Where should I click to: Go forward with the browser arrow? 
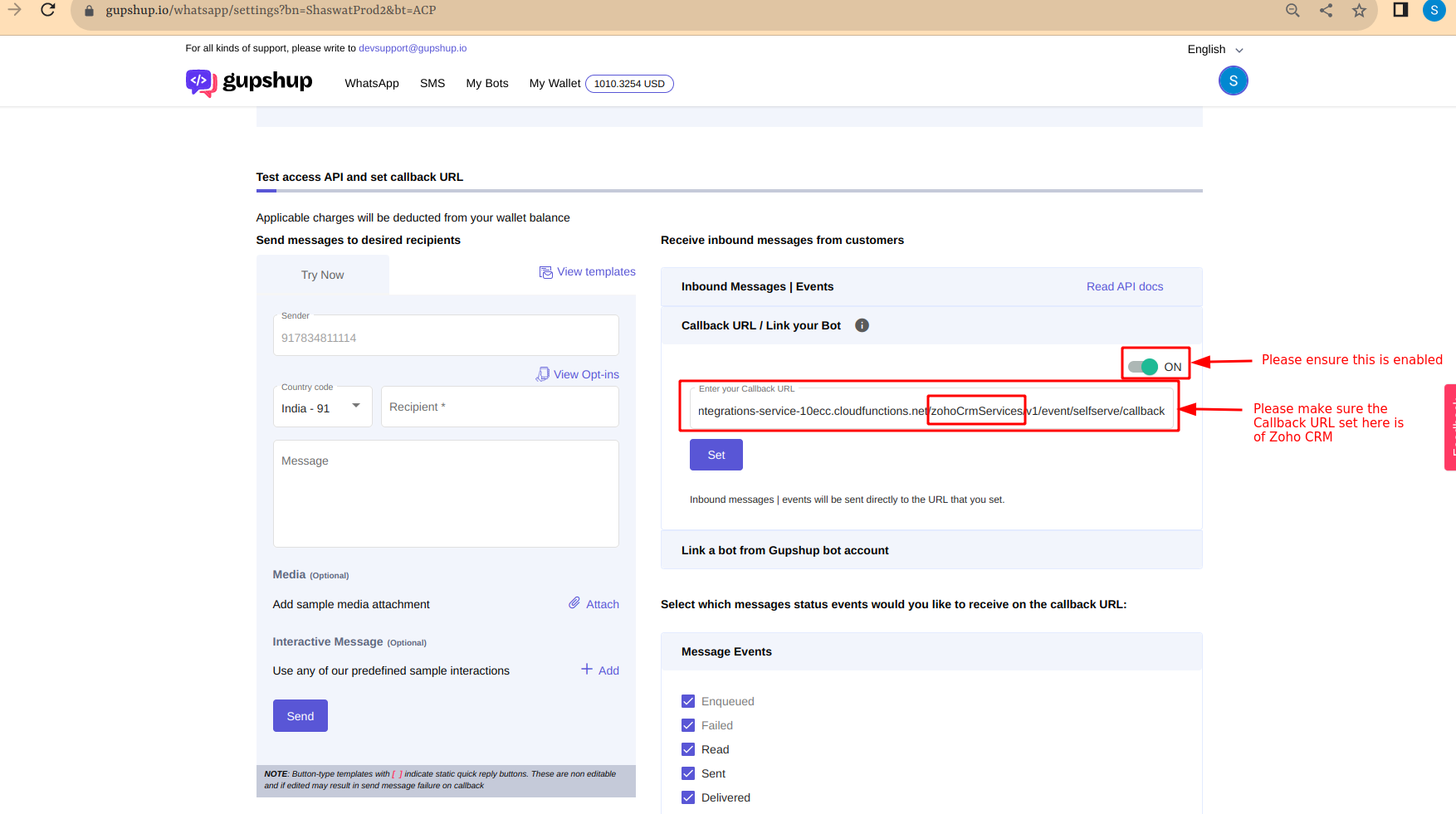(x=14, y=10)
